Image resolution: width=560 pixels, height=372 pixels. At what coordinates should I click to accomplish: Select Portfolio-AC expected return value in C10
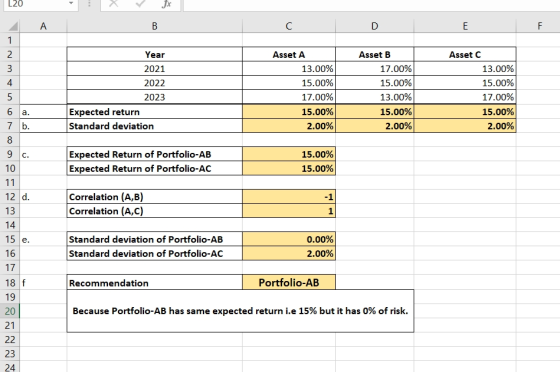click(x=289, y=168)
